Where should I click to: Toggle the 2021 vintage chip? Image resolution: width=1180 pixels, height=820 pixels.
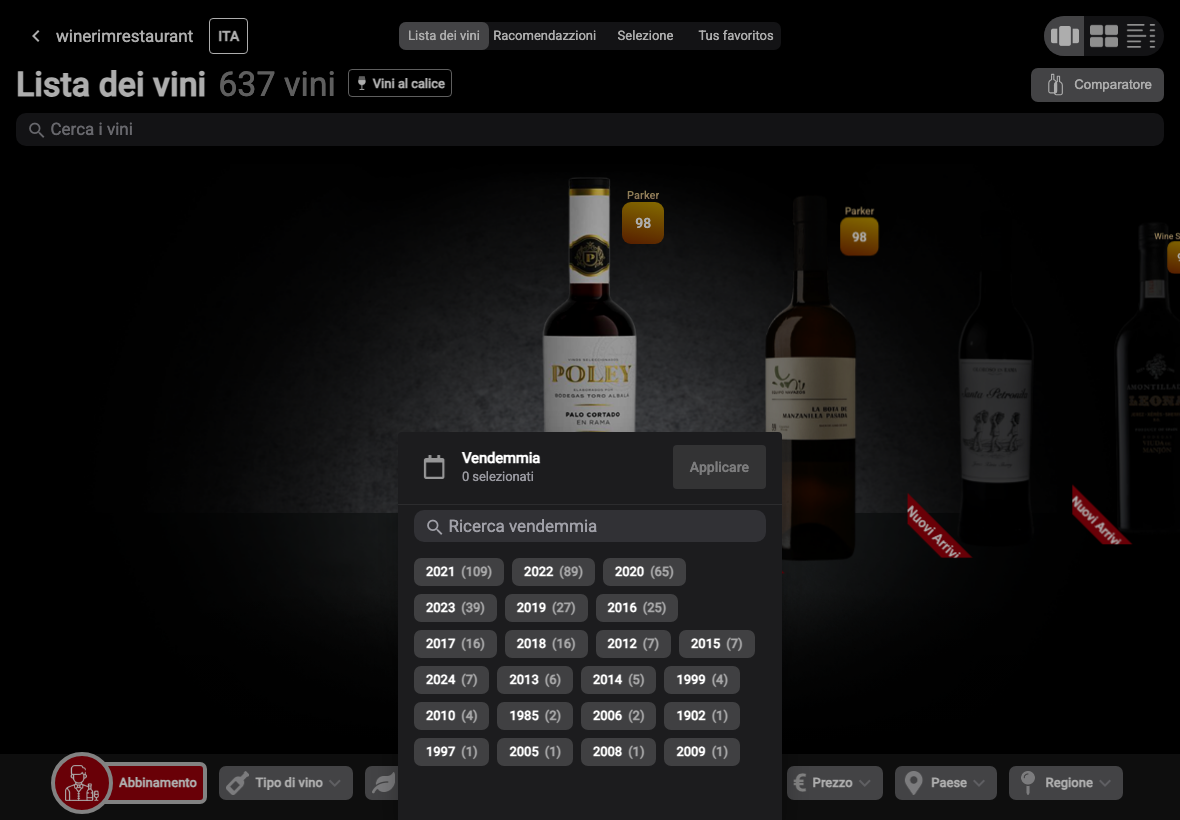pyautogui.click(x=458, y=572)
